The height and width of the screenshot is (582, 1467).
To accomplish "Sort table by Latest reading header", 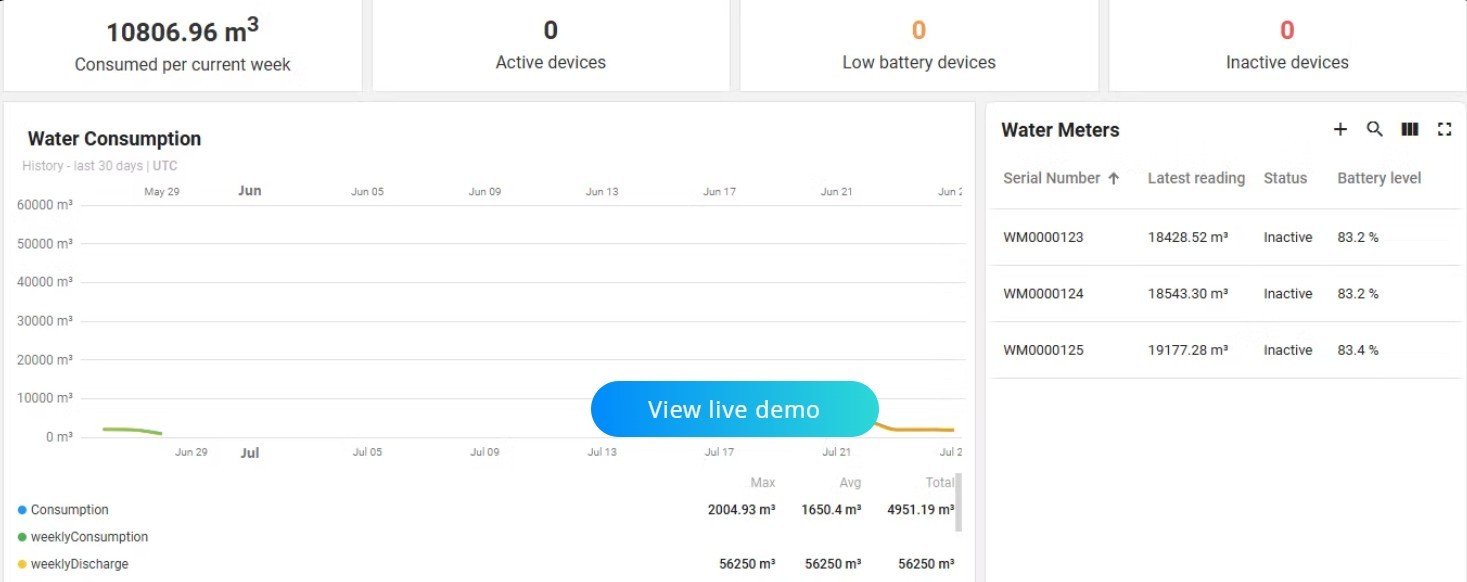I will pos(1196,178).
